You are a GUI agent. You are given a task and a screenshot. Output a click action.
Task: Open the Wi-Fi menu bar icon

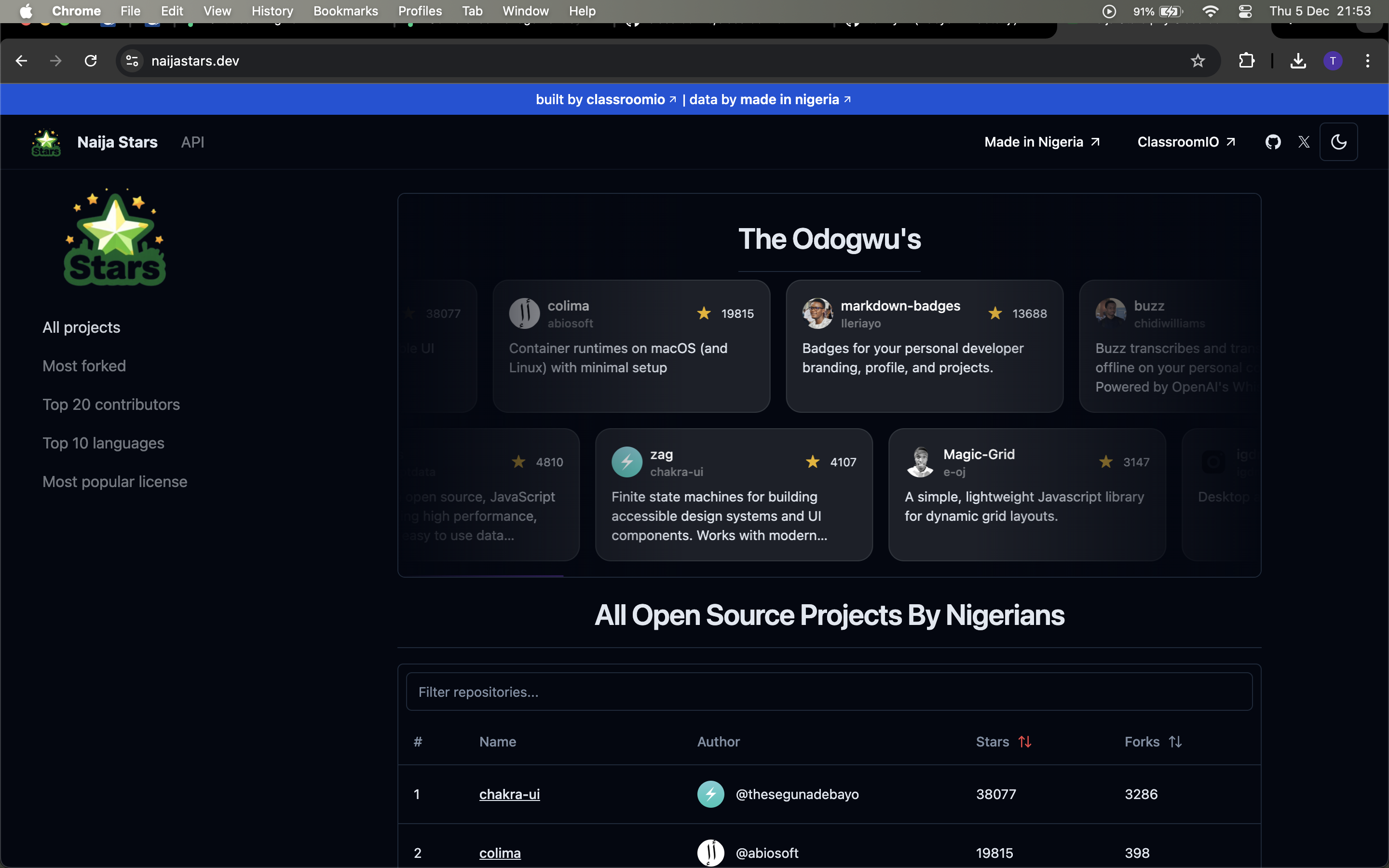click(1210, 12)
